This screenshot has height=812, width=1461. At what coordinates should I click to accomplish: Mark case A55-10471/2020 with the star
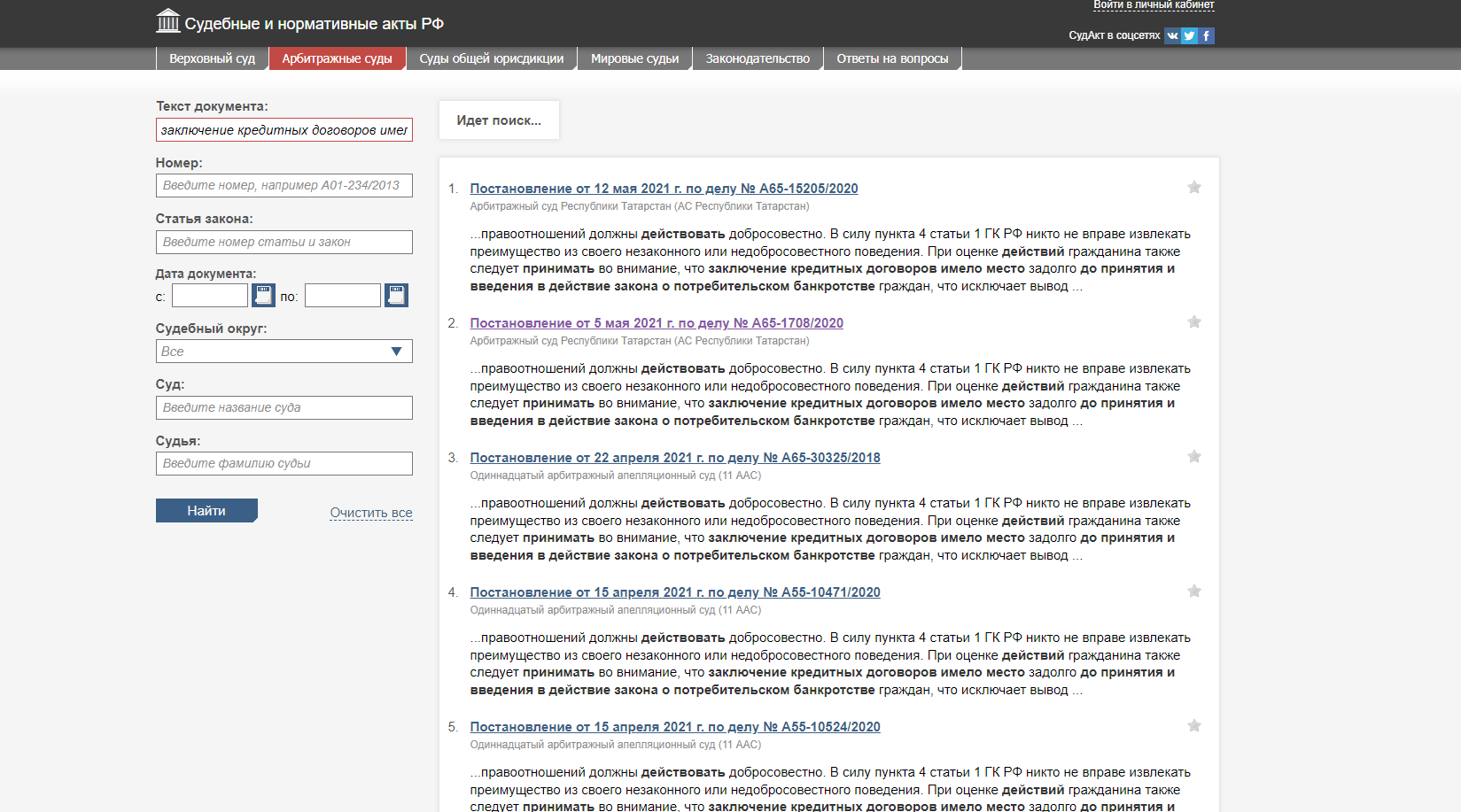pos(1193,592)
